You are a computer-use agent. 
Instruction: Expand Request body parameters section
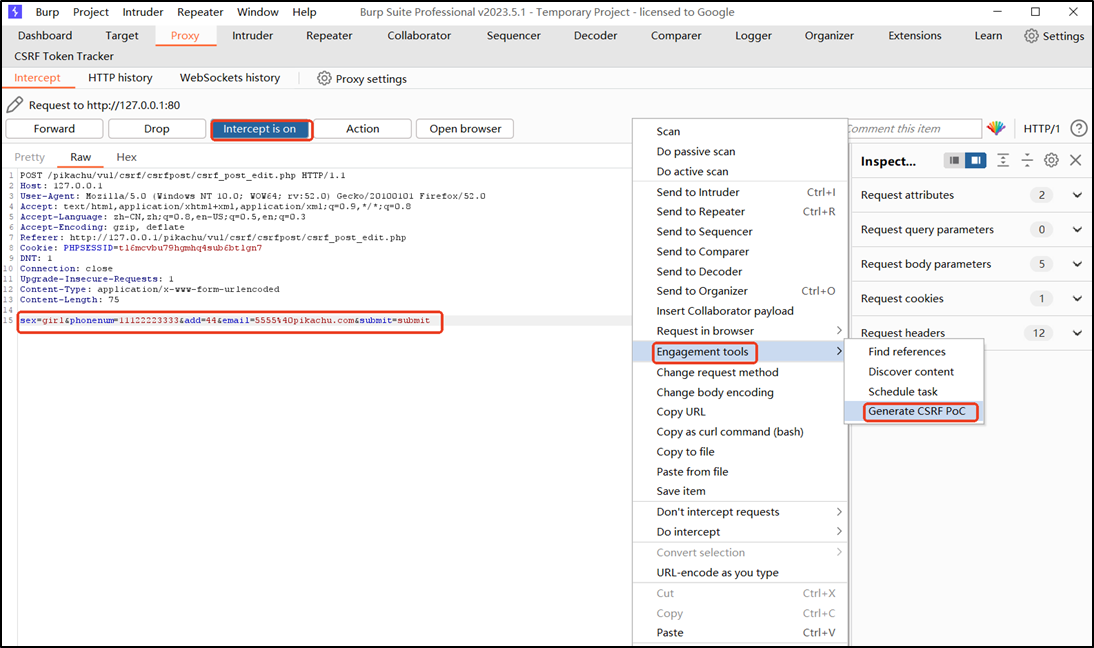(1077, 264)
